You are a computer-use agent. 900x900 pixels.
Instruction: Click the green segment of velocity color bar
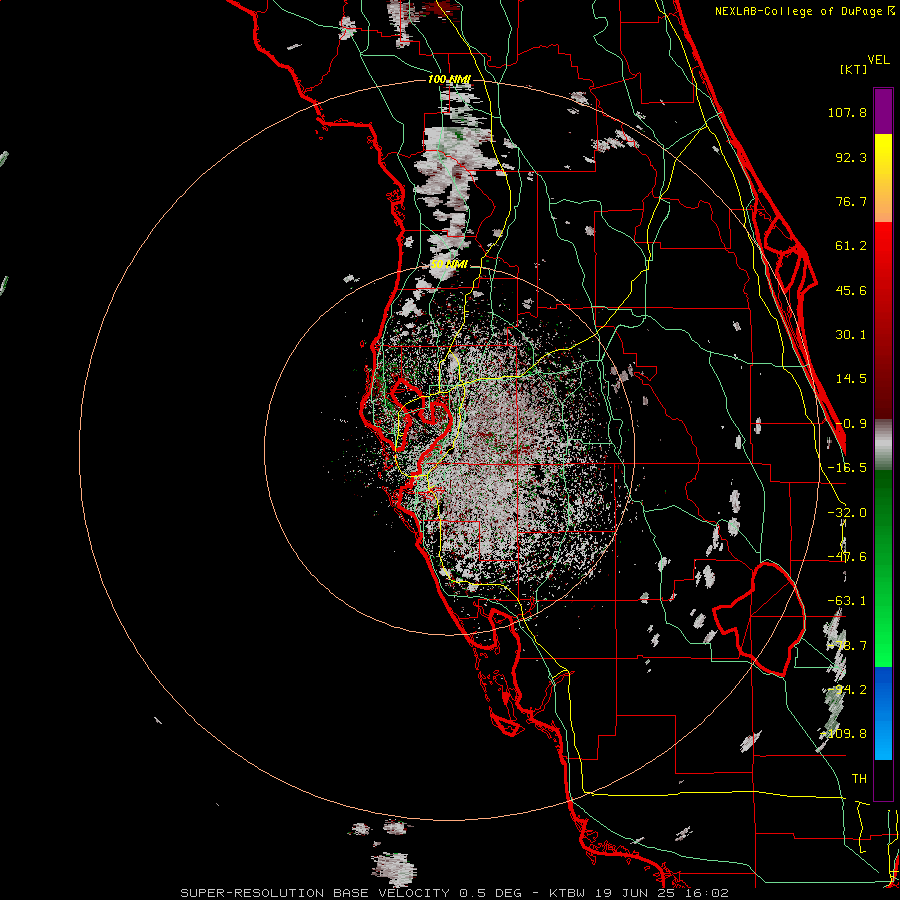tap(883, 568)
